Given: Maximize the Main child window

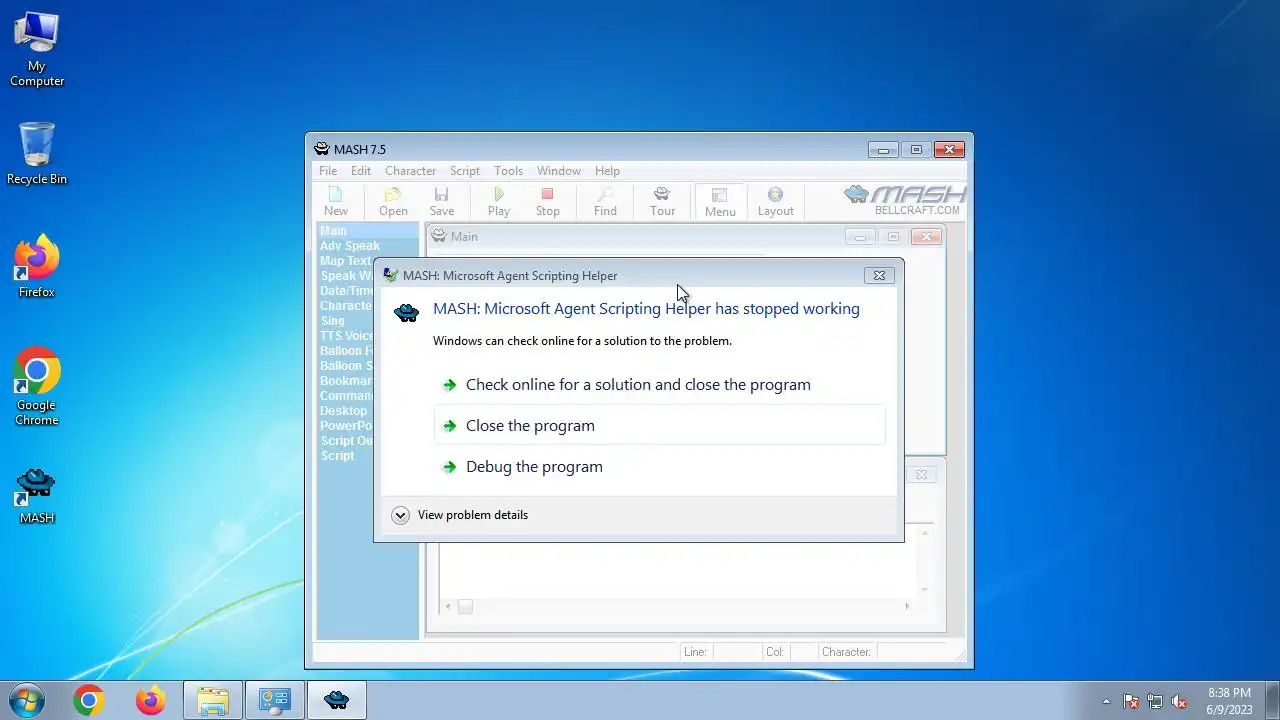Looking at the screenshot, I should 893,237.
